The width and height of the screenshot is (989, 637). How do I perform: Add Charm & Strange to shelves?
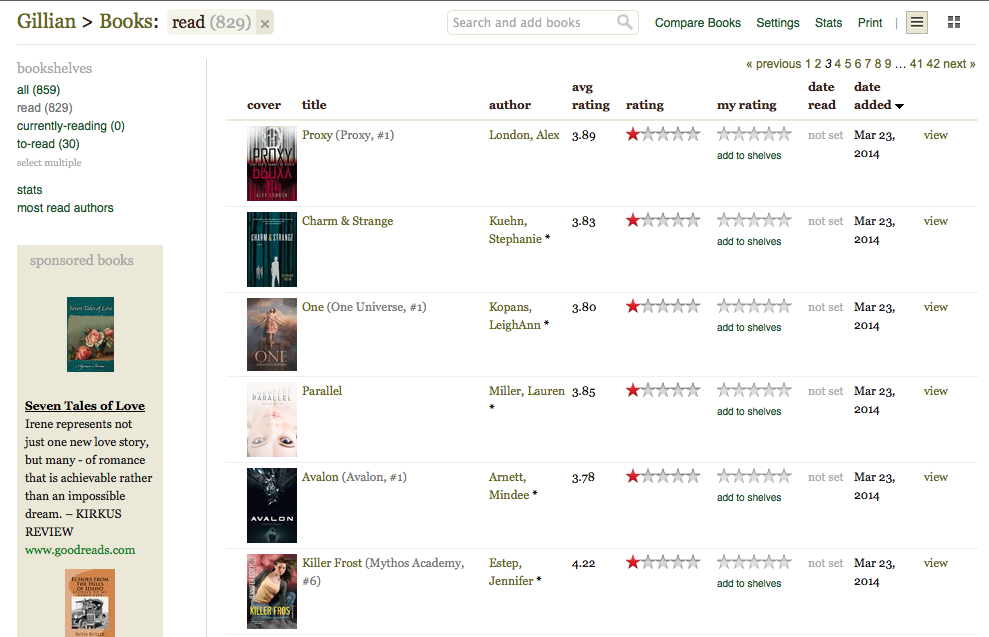[749, 242]
